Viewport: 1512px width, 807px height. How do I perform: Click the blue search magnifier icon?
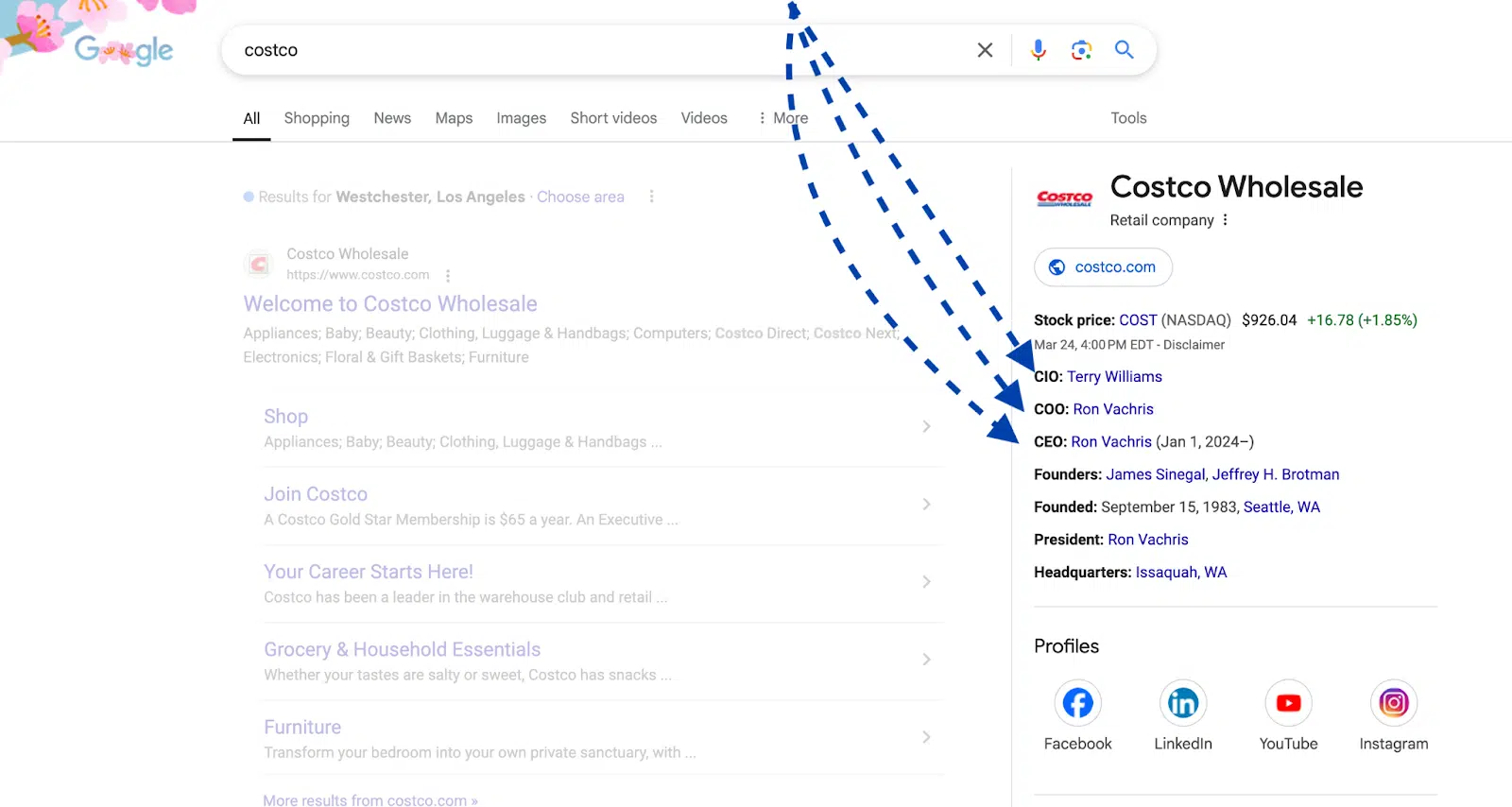click(1124, 50)
